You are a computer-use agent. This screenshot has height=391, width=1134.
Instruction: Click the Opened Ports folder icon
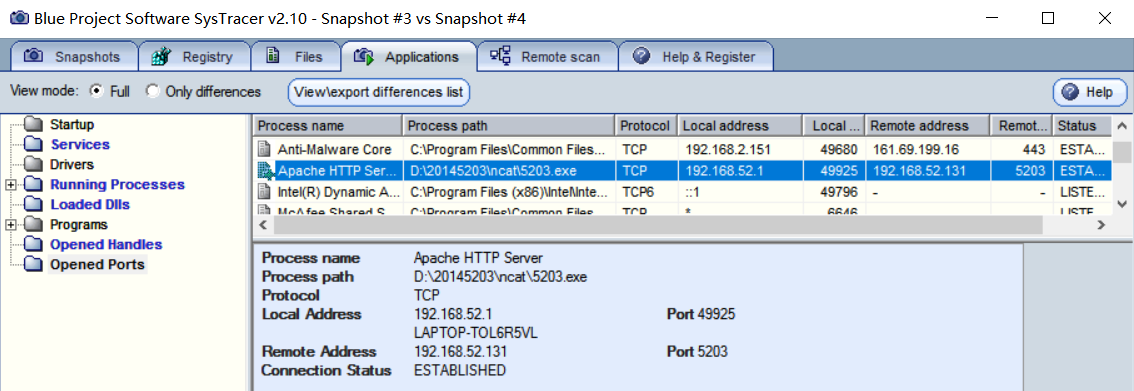click(x=33, y=265)
